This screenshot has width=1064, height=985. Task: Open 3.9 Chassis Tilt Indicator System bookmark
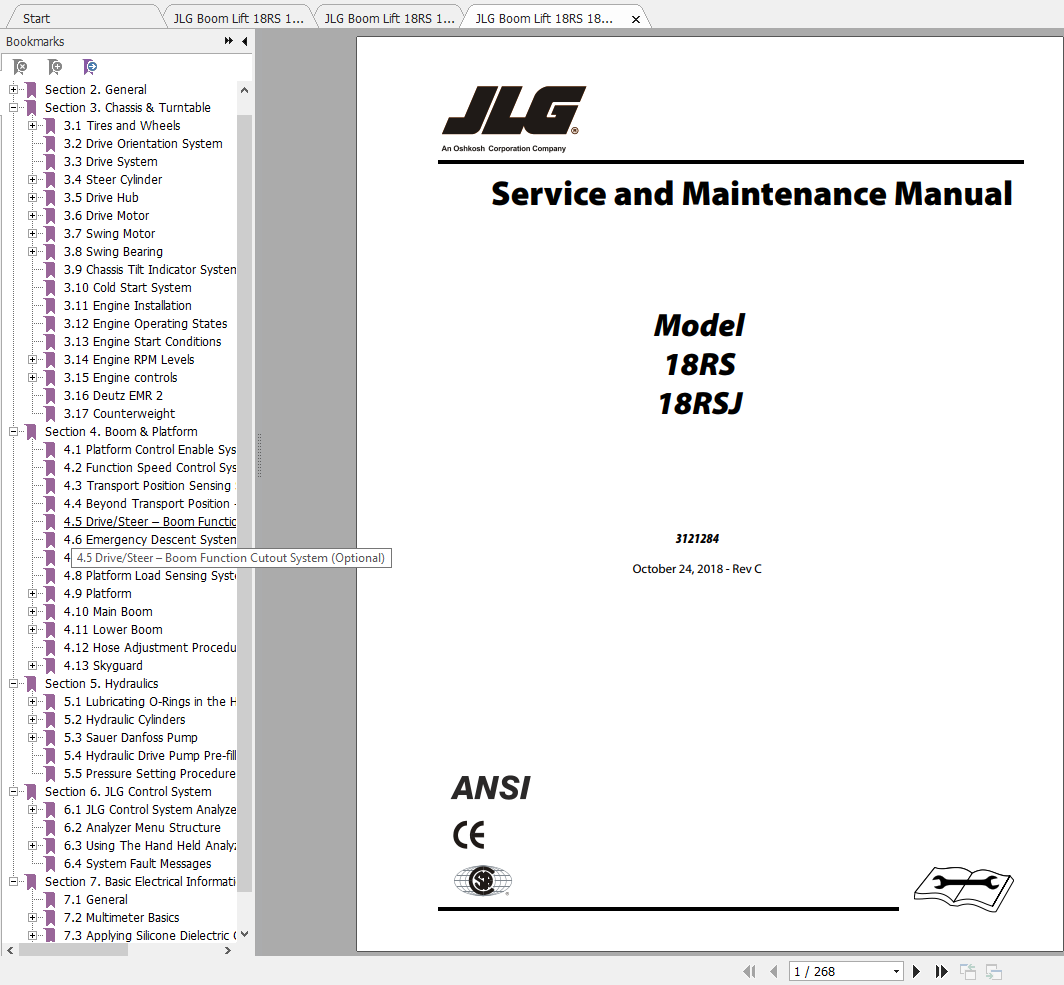pos(150,269)
